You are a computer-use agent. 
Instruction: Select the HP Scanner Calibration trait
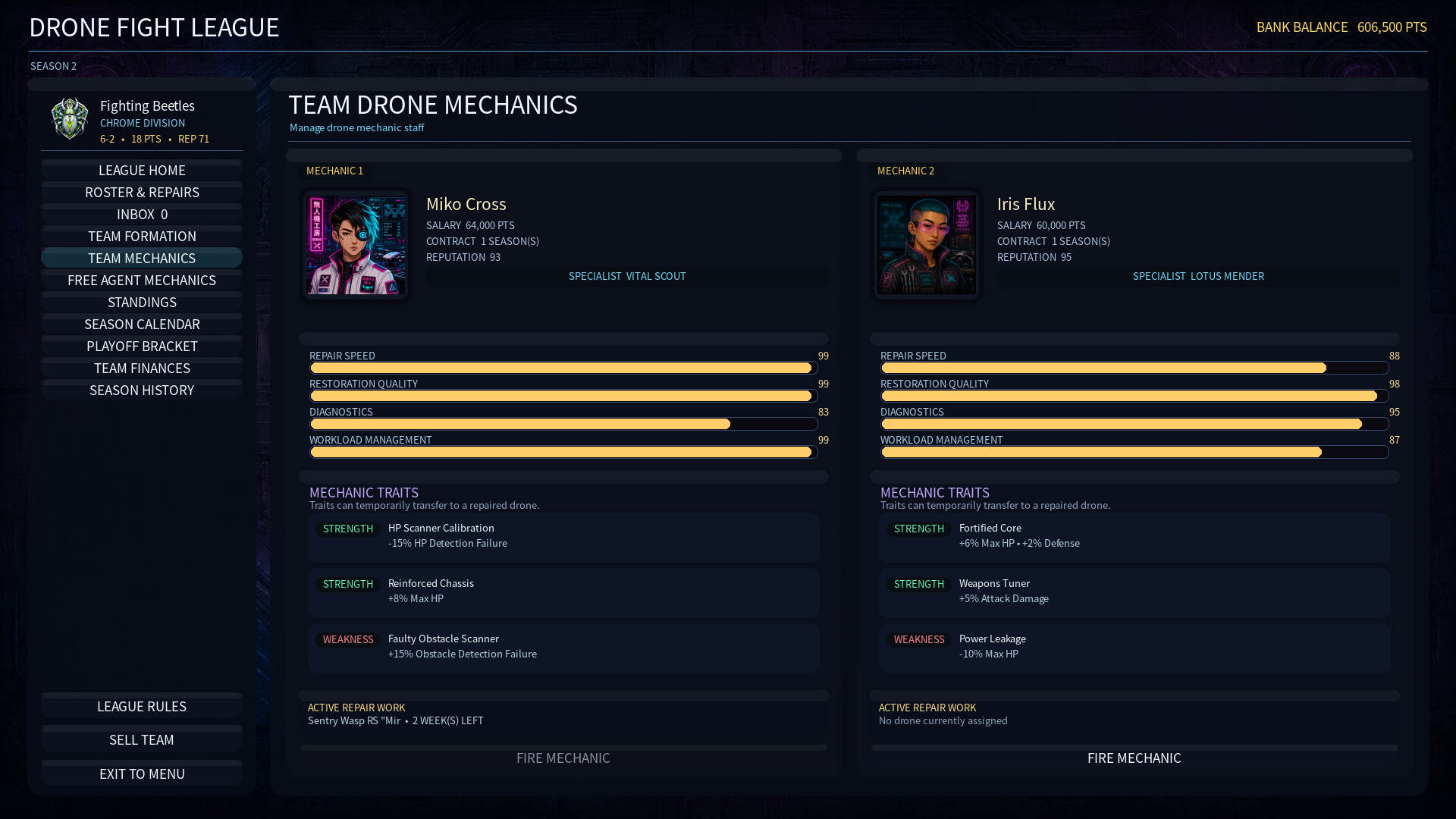tap(563, 537)
